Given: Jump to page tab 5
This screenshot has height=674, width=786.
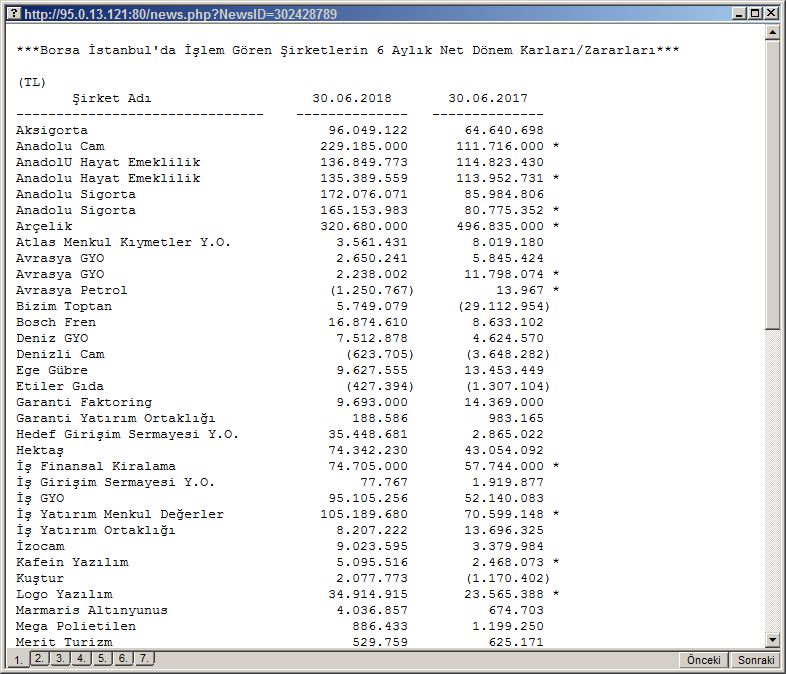Looking at the screenshot, I should (102, 658).
